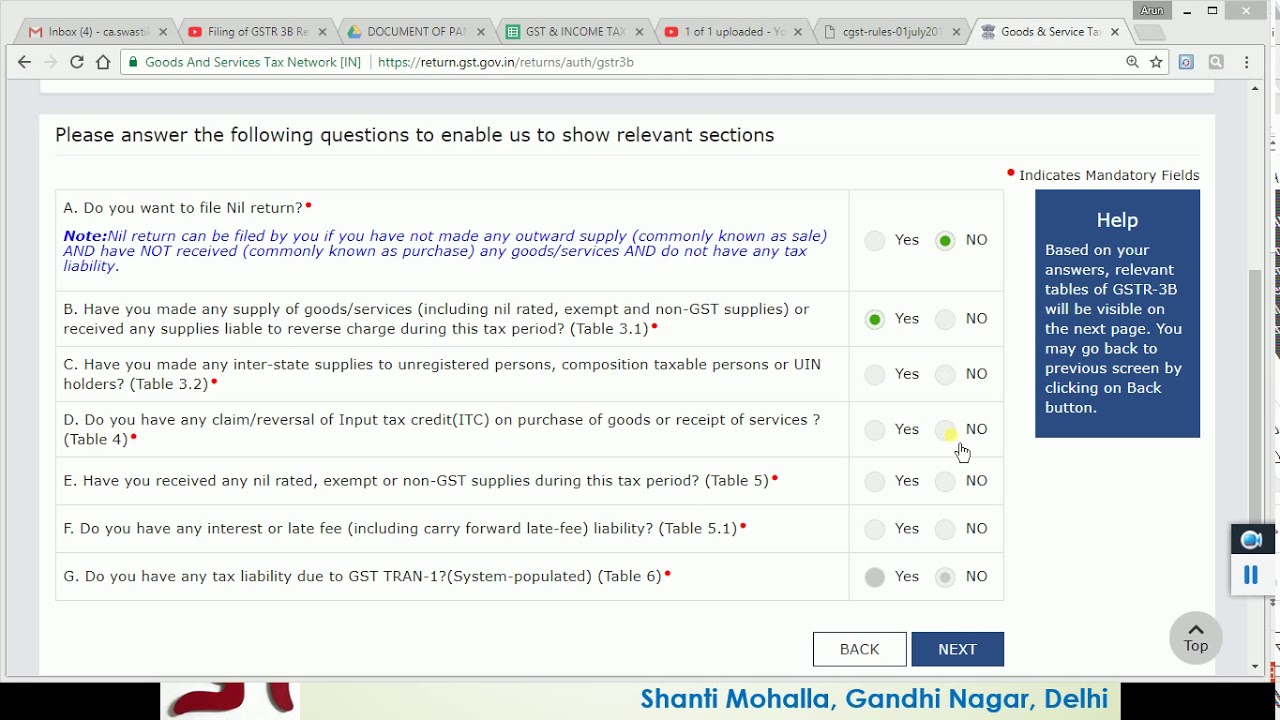Click the grey search extension icon

1216,62
